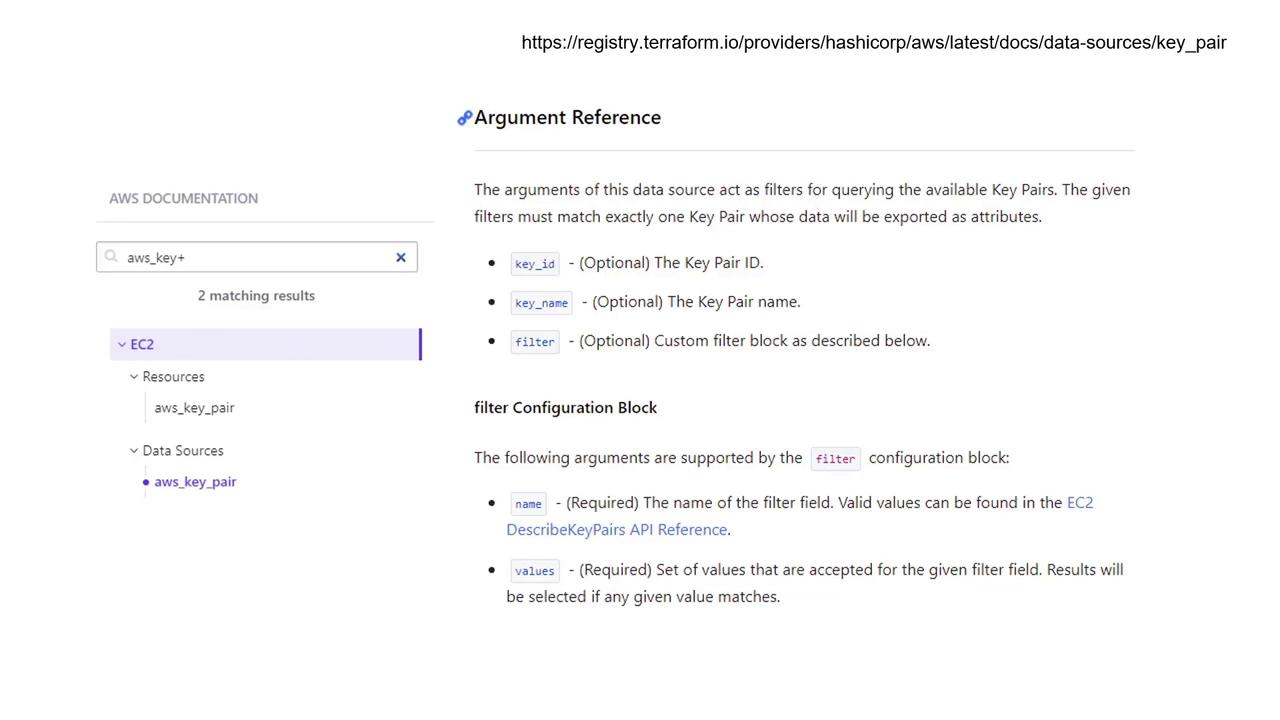Collapse the Data Sources group chevron

134,451
